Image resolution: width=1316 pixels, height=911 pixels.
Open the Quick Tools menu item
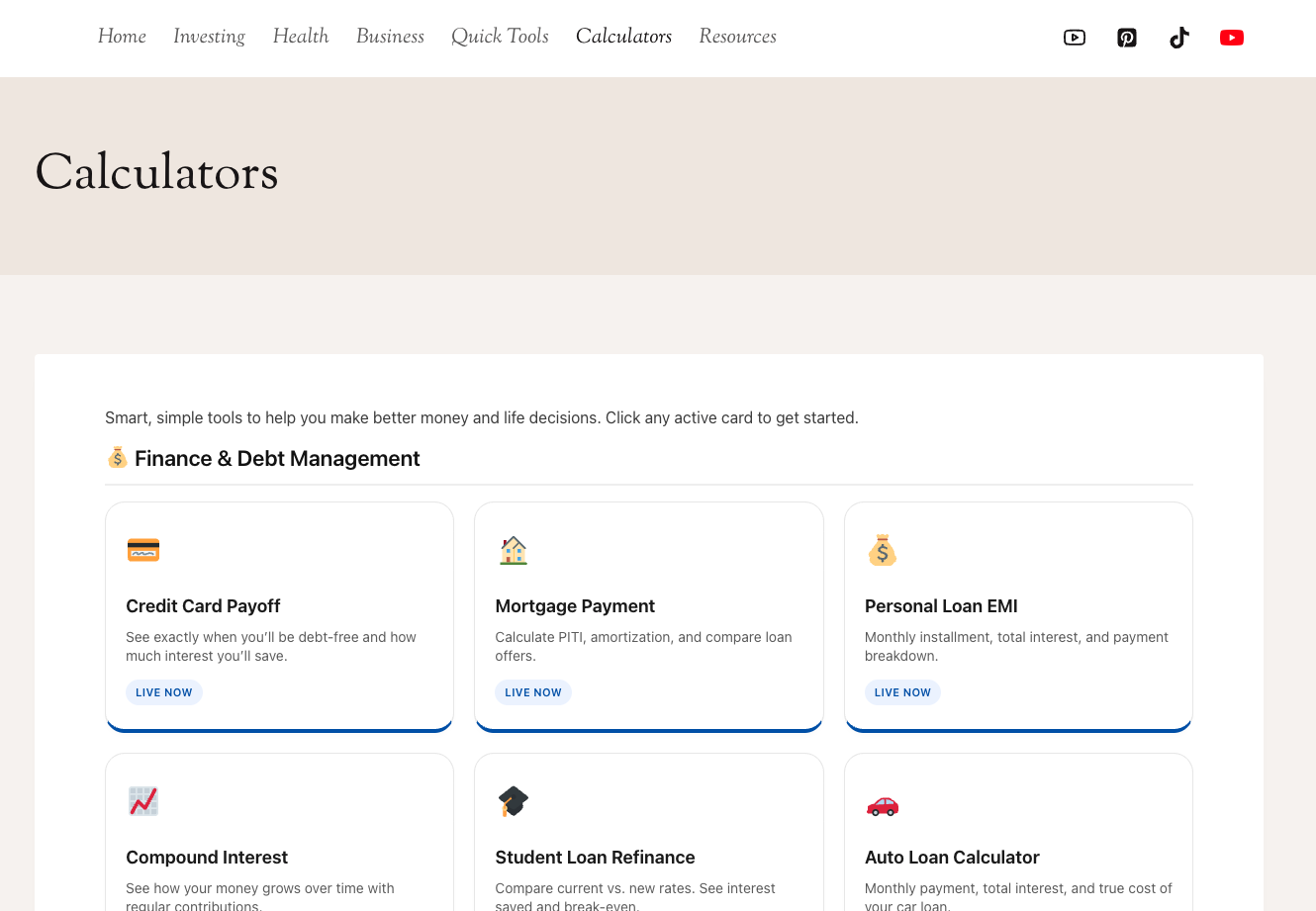(500, 37)
